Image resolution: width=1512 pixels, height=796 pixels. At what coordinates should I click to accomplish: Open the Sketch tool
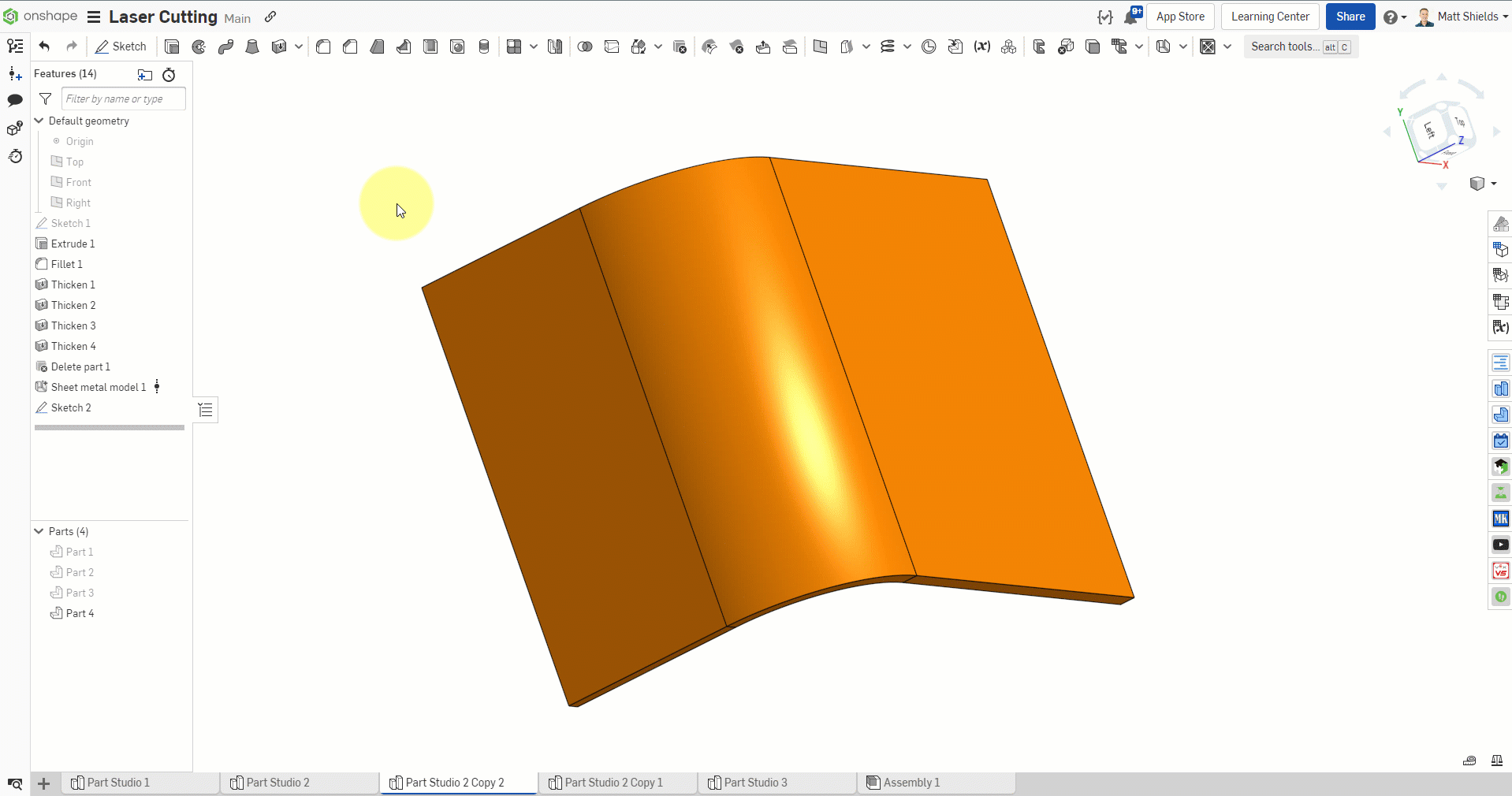click(x=121, y=46)
